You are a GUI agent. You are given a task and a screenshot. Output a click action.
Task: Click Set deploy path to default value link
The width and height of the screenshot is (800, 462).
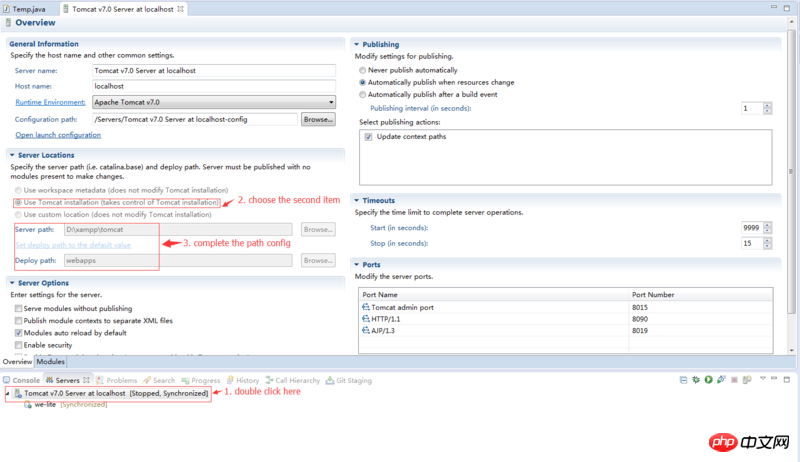pos(73,245)
